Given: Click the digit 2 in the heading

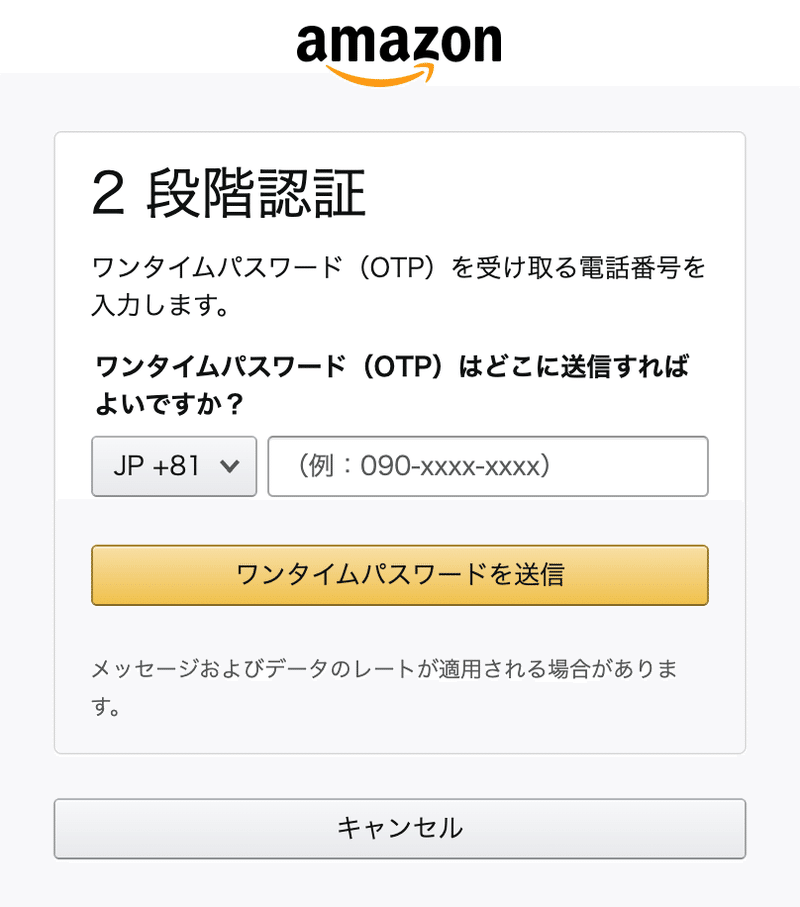Looking at the screenshot, I should point(108,194).
